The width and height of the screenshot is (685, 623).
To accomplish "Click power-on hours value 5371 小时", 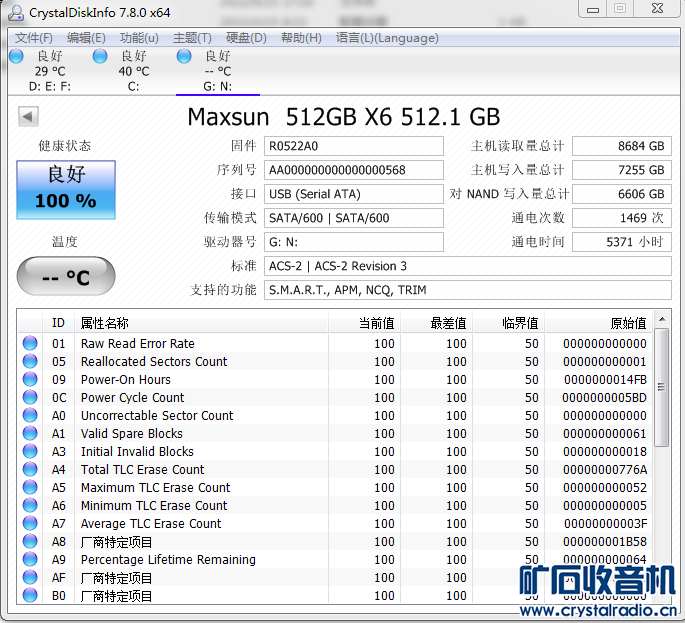I will [x=622, y=242].
